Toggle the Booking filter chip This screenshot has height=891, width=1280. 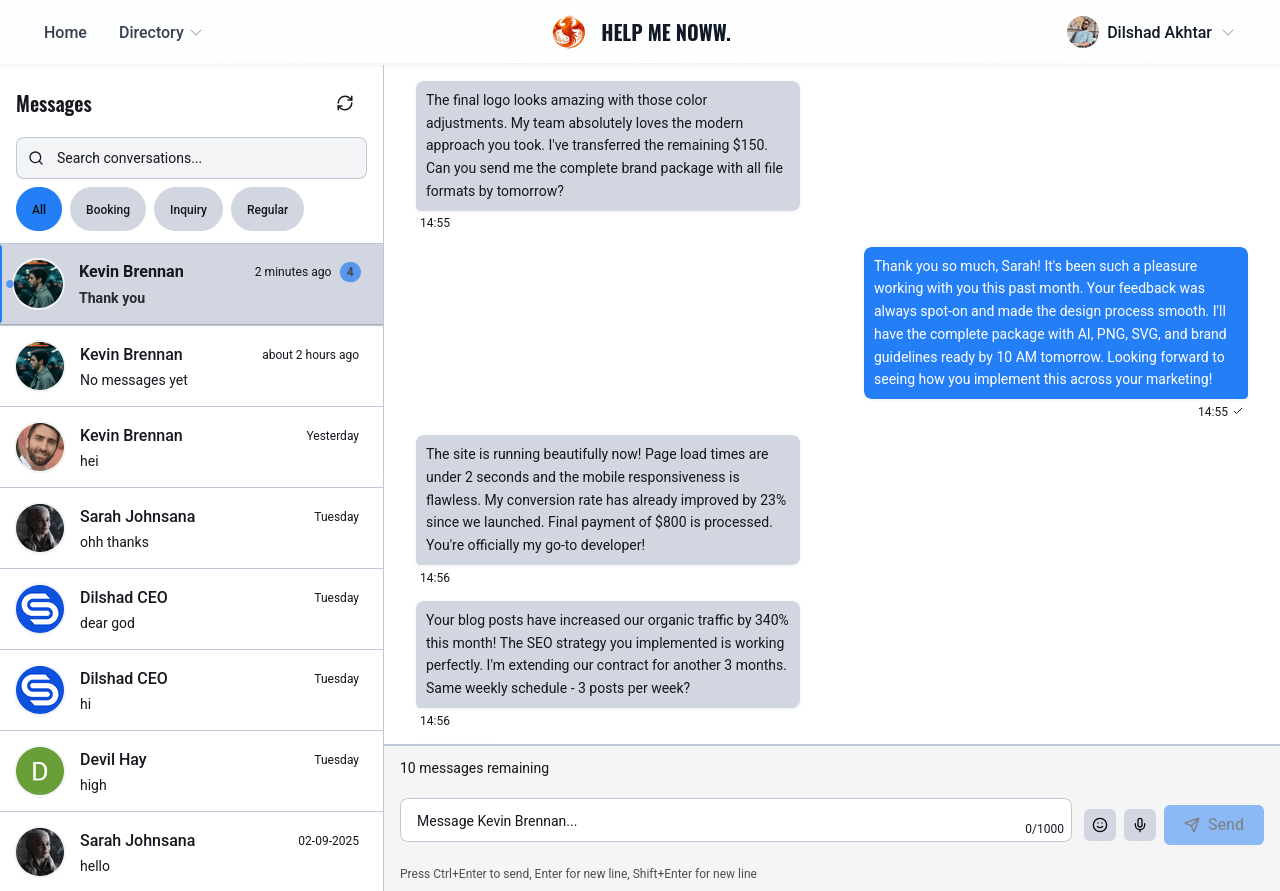108,209
